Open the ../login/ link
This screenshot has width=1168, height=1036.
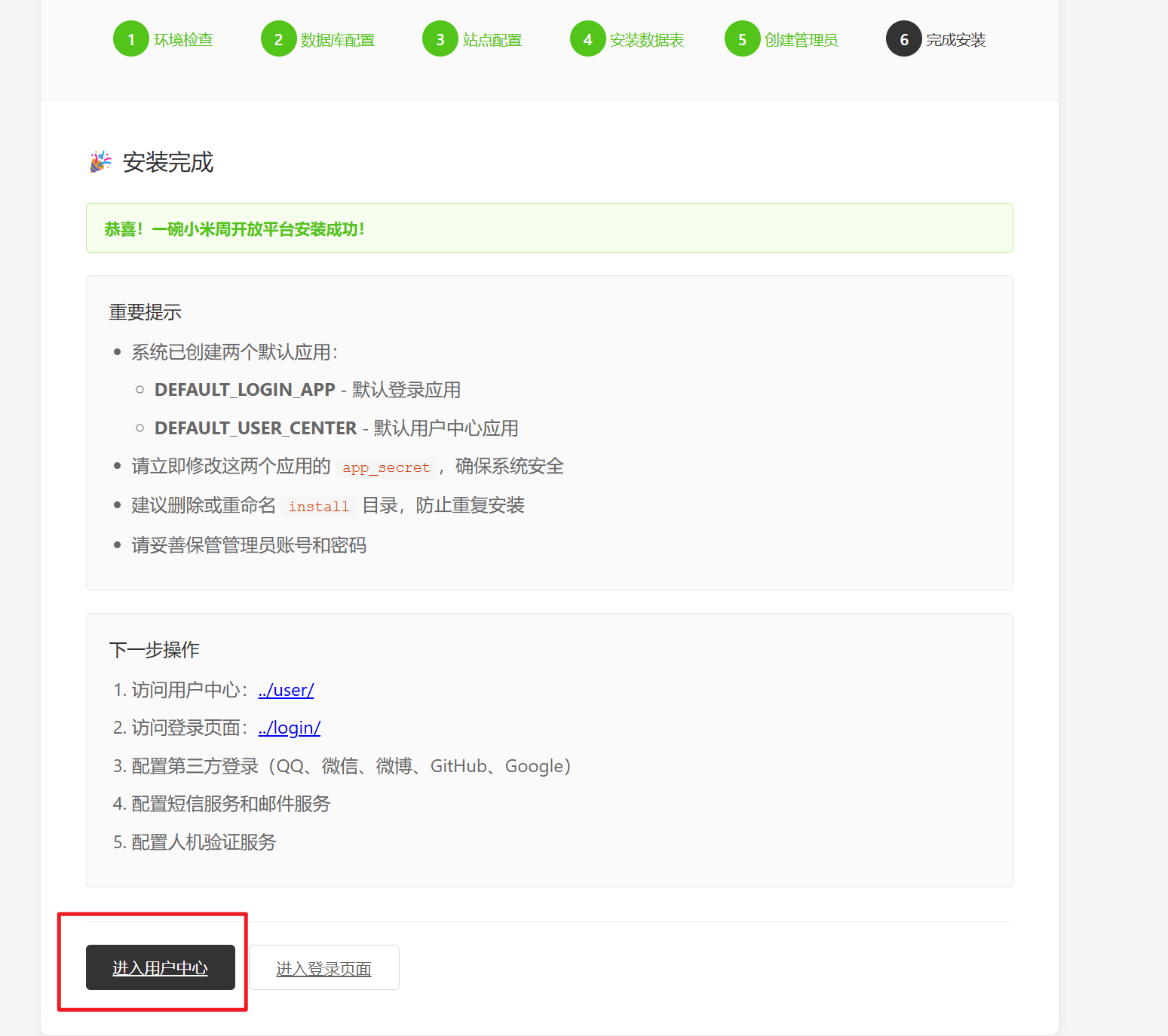[289, 728]
